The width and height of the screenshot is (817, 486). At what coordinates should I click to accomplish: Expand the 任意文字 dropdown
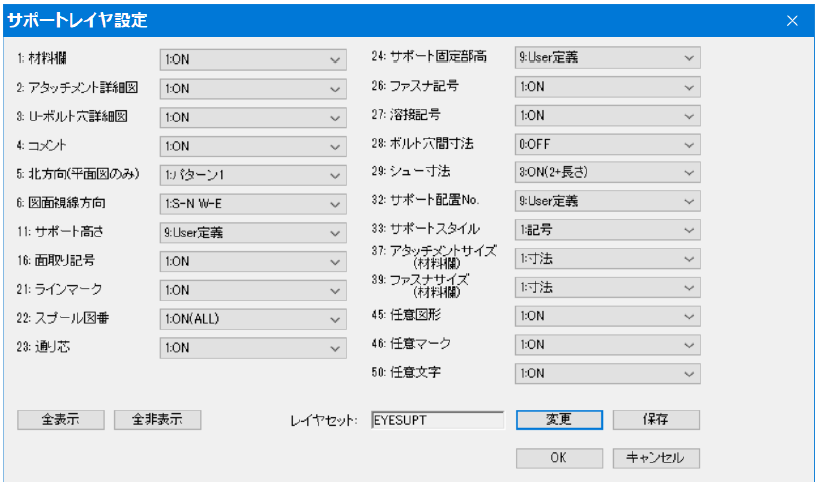[x=608, y=373]
